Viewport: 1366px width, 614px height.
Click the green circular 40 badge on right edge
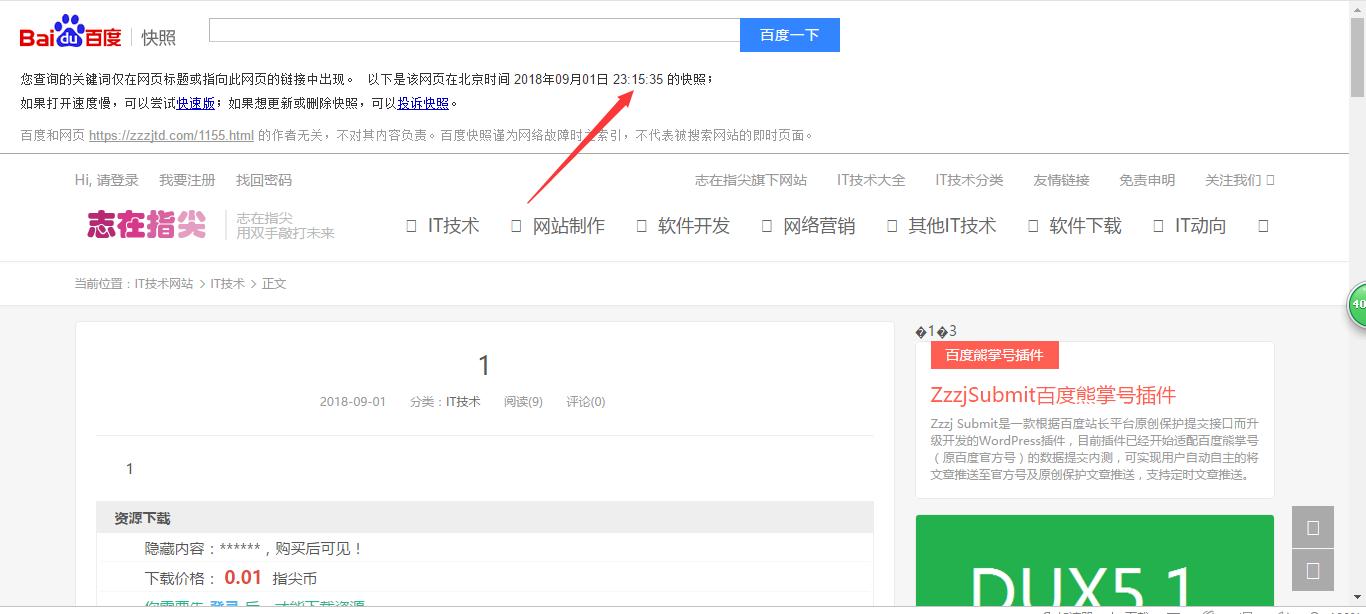[1358, 303]
